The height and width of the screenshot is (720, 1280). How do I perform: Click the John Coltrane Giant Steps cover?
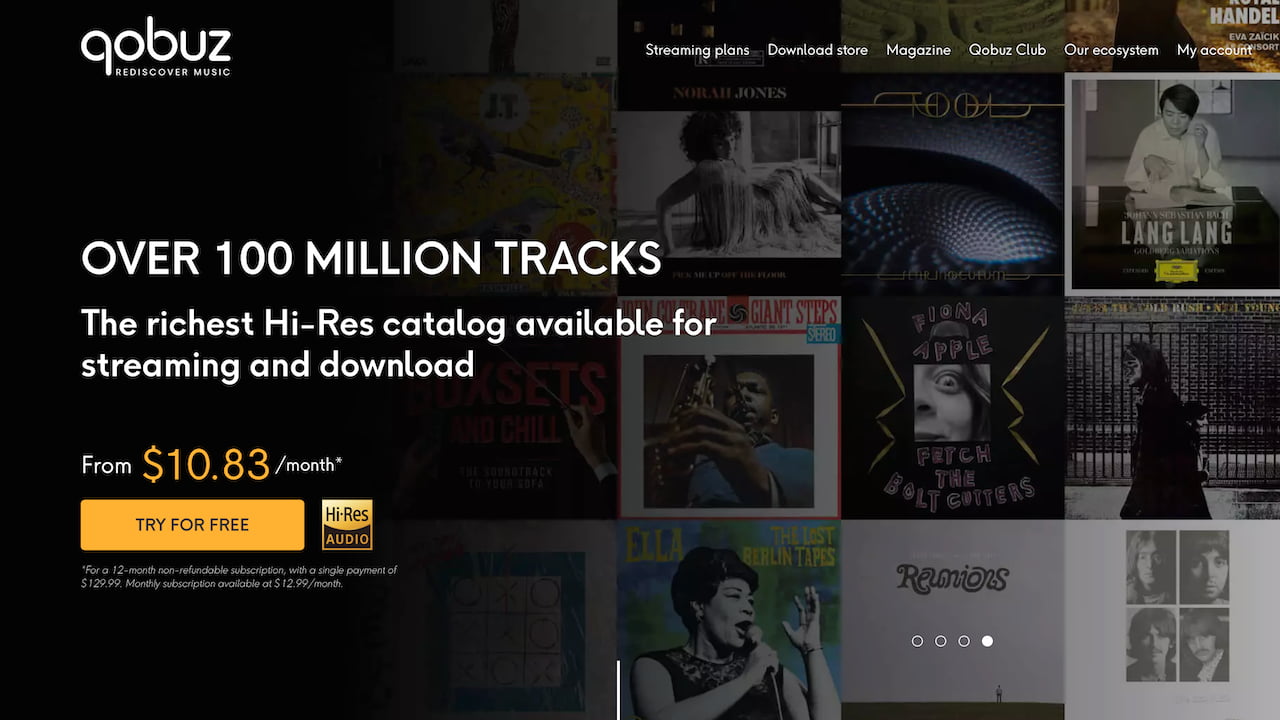[x=729, y=407]
